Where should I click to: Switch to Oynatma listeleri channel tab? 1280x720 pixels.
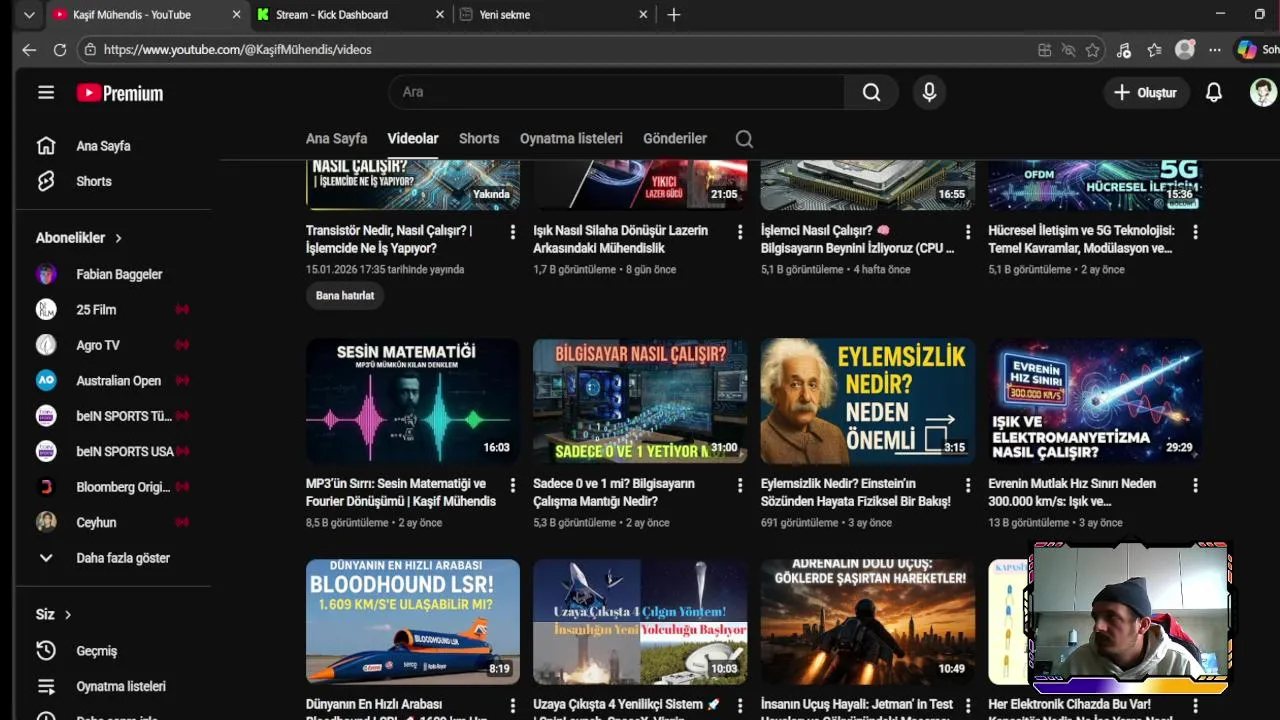point(571,139)
